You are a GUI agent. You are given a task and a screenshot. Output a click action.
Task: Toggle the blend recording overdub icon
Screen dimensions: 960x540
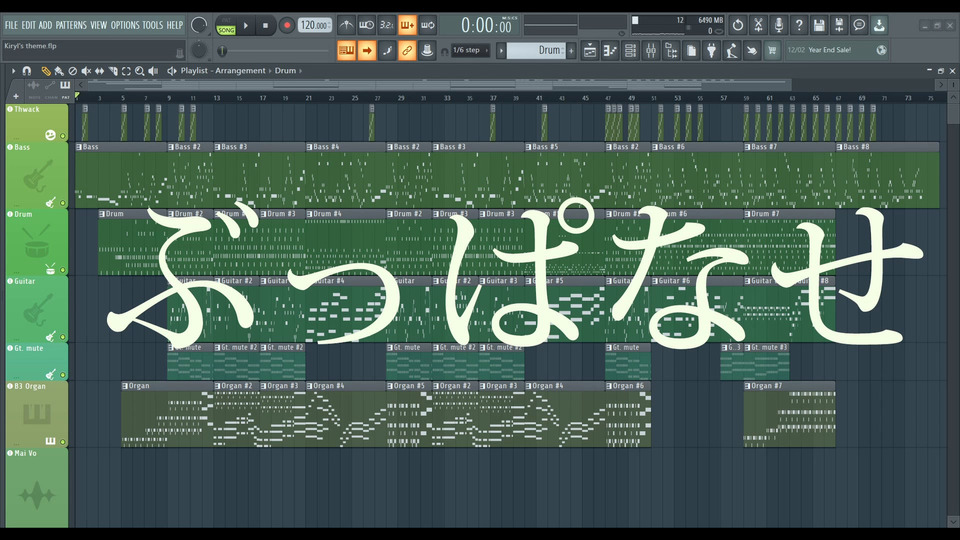pyautogui.click(x=407, y=25)
